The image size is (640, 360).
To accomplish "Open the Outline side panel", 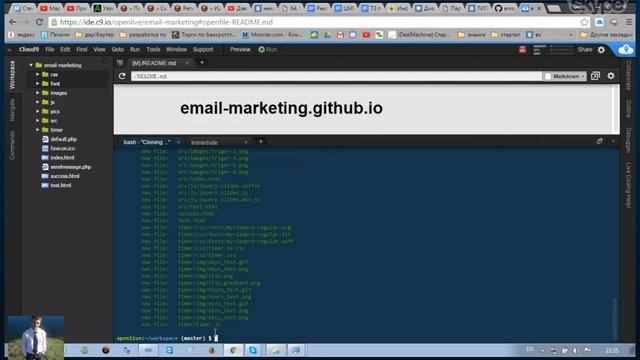I will 628,109.
